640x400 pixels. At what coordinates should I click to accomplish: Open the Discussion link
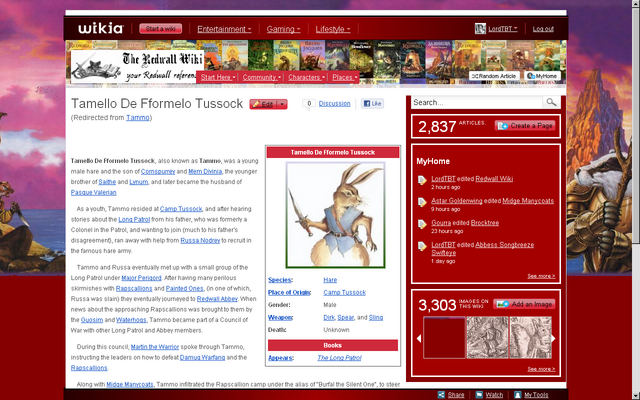[334, 104]
